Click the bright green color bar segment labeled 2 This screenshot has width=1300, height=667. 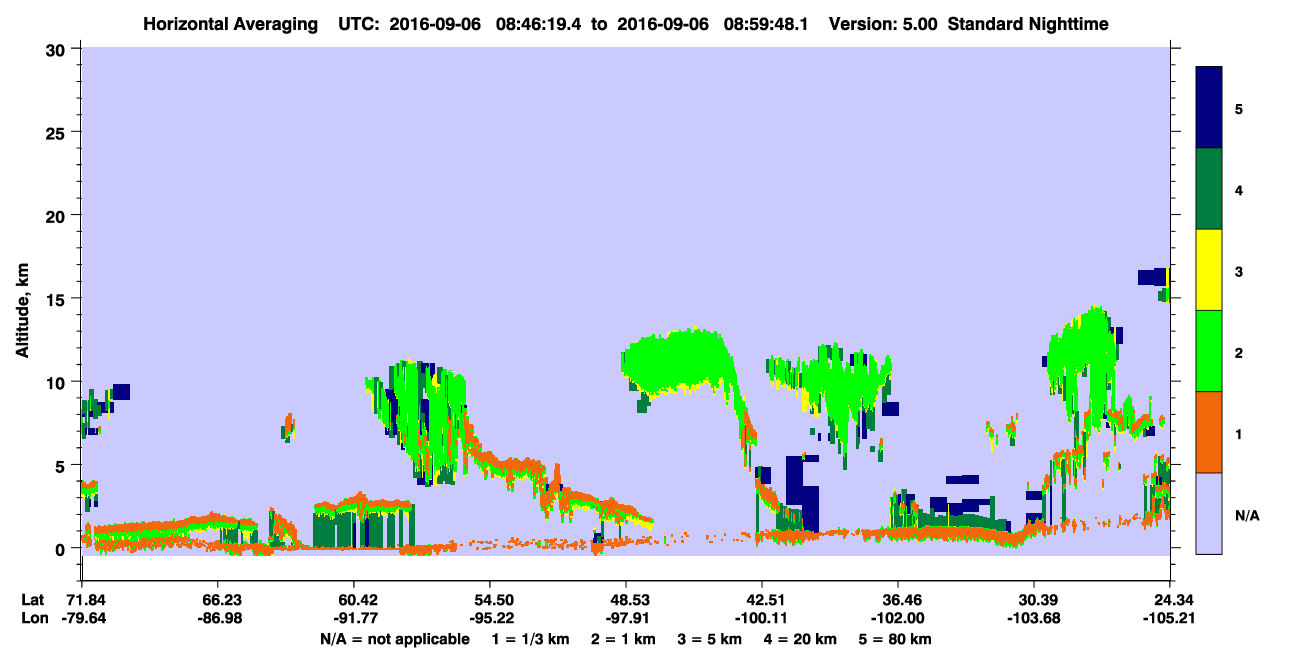[x=1209, y=351]
